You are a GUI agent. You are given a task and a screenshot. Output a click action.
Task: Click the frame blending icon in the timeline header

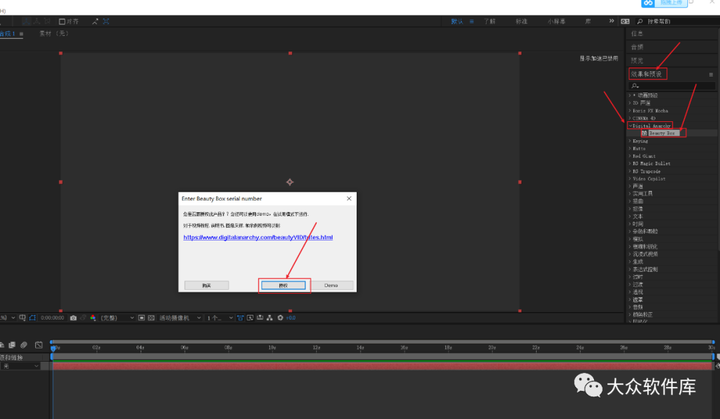click(12, 345)
